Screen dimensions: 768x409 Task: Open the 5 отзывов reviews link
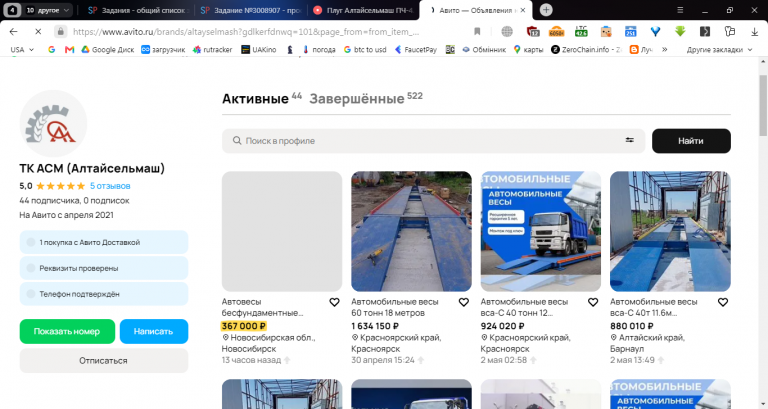(110, 186)
